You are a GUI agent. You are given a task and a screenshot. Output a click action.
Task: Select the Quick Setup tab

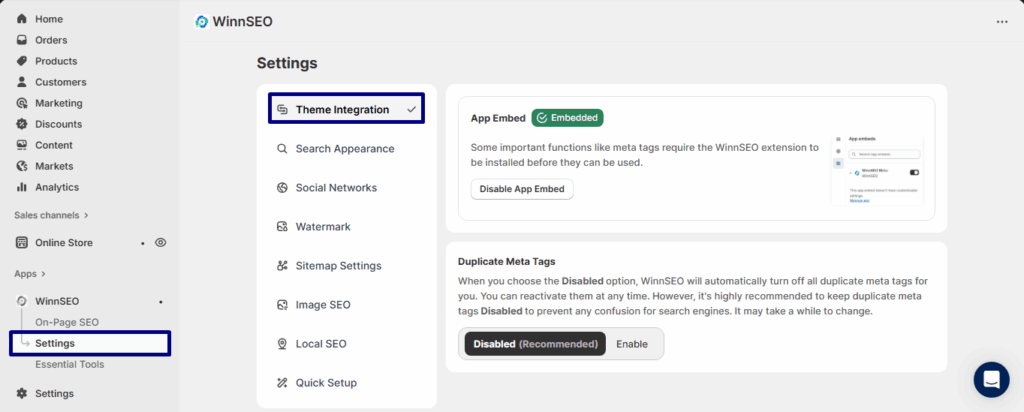coord(347,383)
